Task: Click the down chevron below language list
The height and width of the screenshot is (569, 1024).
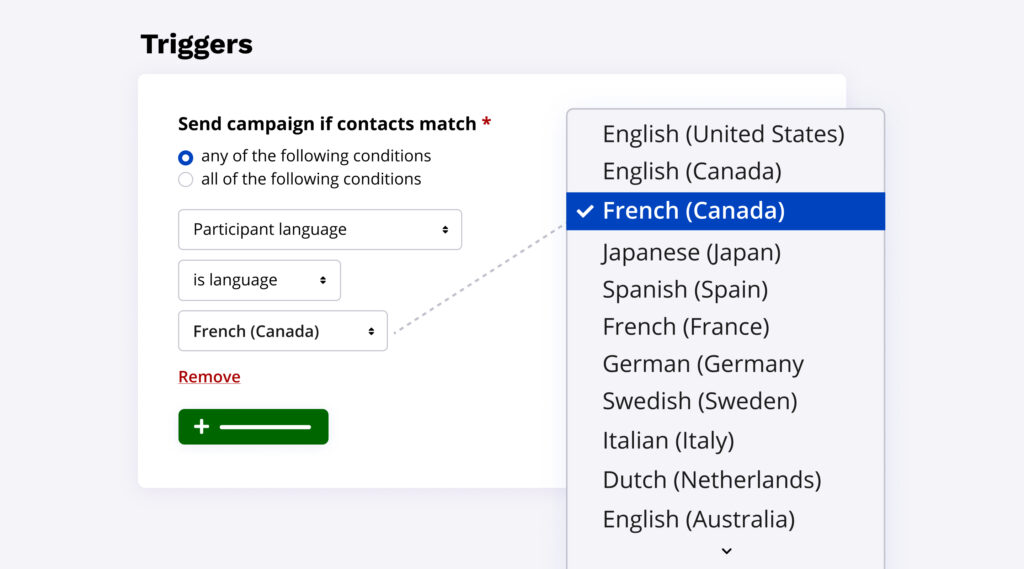Action: point(727,550)
